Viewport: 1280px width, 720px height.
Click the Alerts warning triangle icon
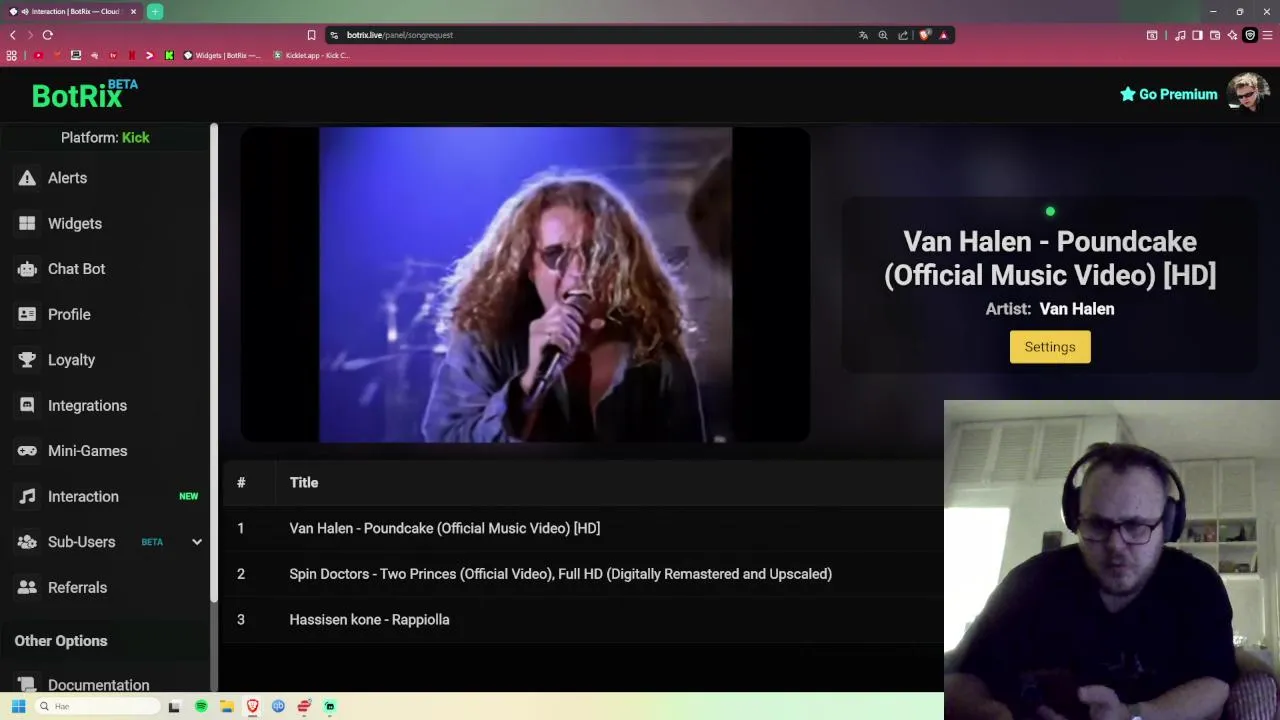click(27, 178)
